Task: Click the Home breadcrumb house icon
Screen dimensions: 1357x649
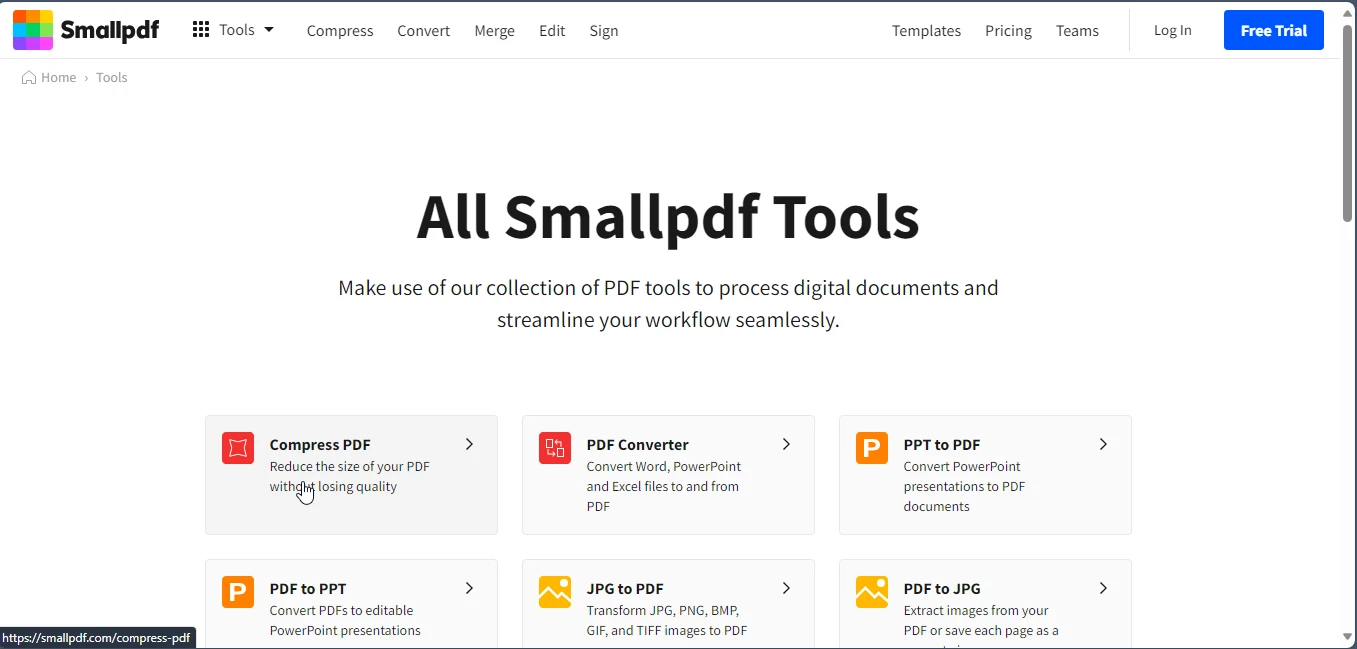Action: [29, 78]
